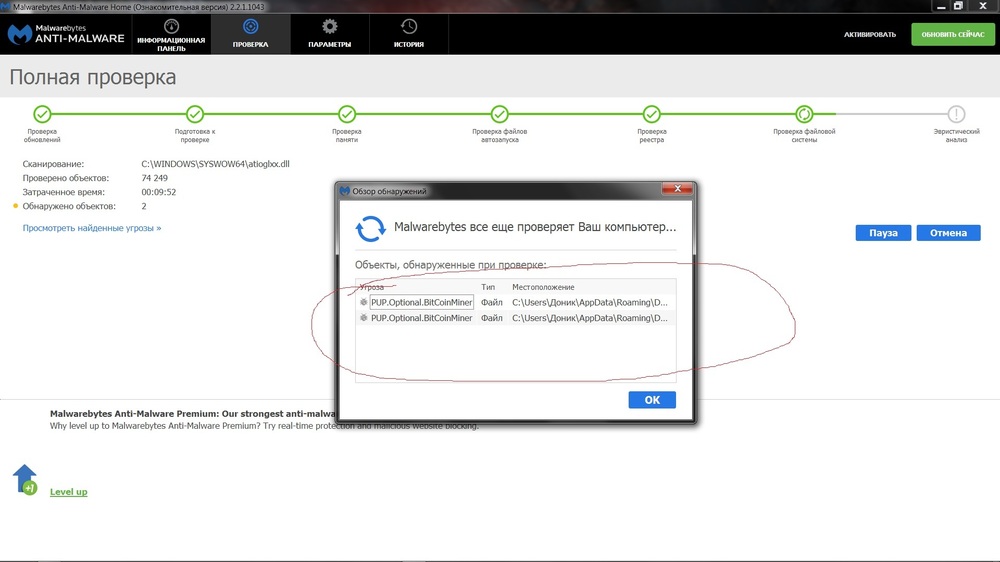The height and width of the screenshot is (562, 1000).
Task: Select first PUP.Optional.BitCoinMiner threat row
Action: click(x=515, y=302)
